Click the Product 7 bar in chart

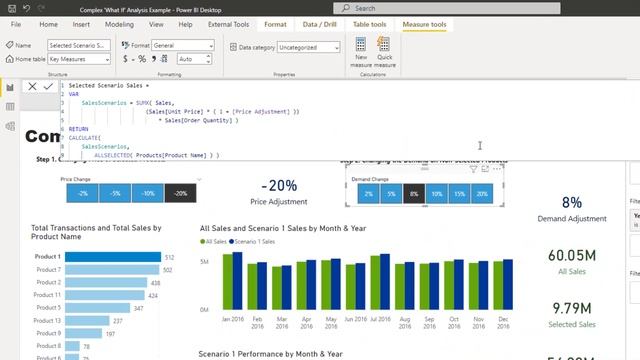[112, 269]
